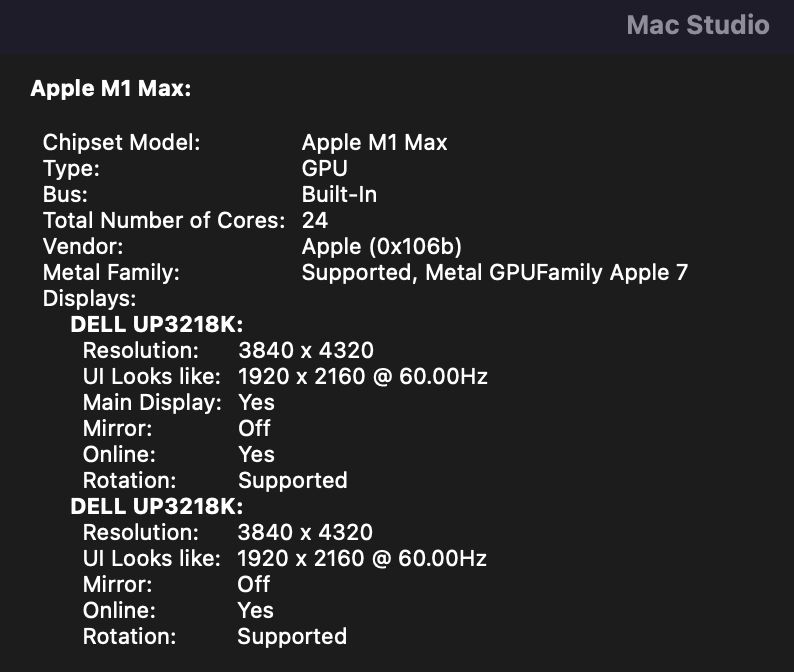
Task: Select the Chipset Model value Apple M1 Max
Action: pyautogui.click(x=374, y=142)
